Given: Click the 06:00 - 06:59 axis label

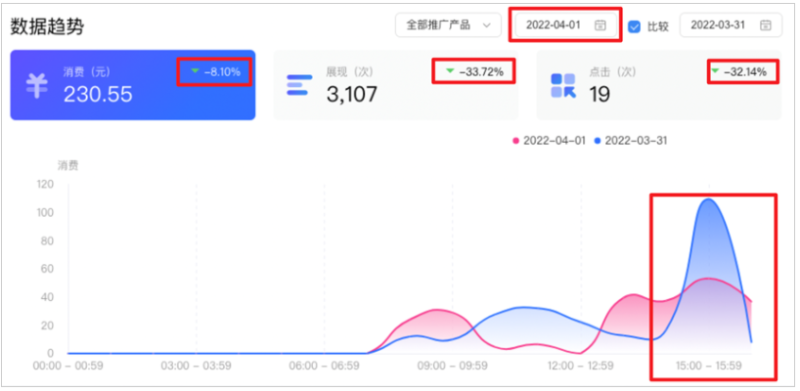Looking at the screenshot, I should tap(324, 366).
